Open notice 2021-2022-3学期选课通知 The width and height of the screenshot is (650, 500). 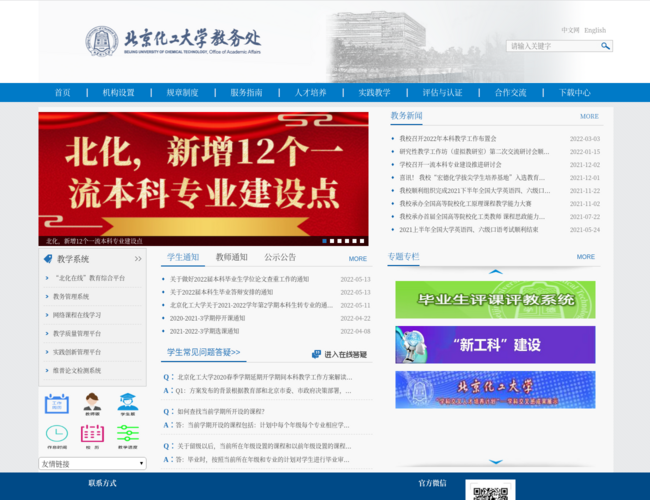[x=204, y=331]
